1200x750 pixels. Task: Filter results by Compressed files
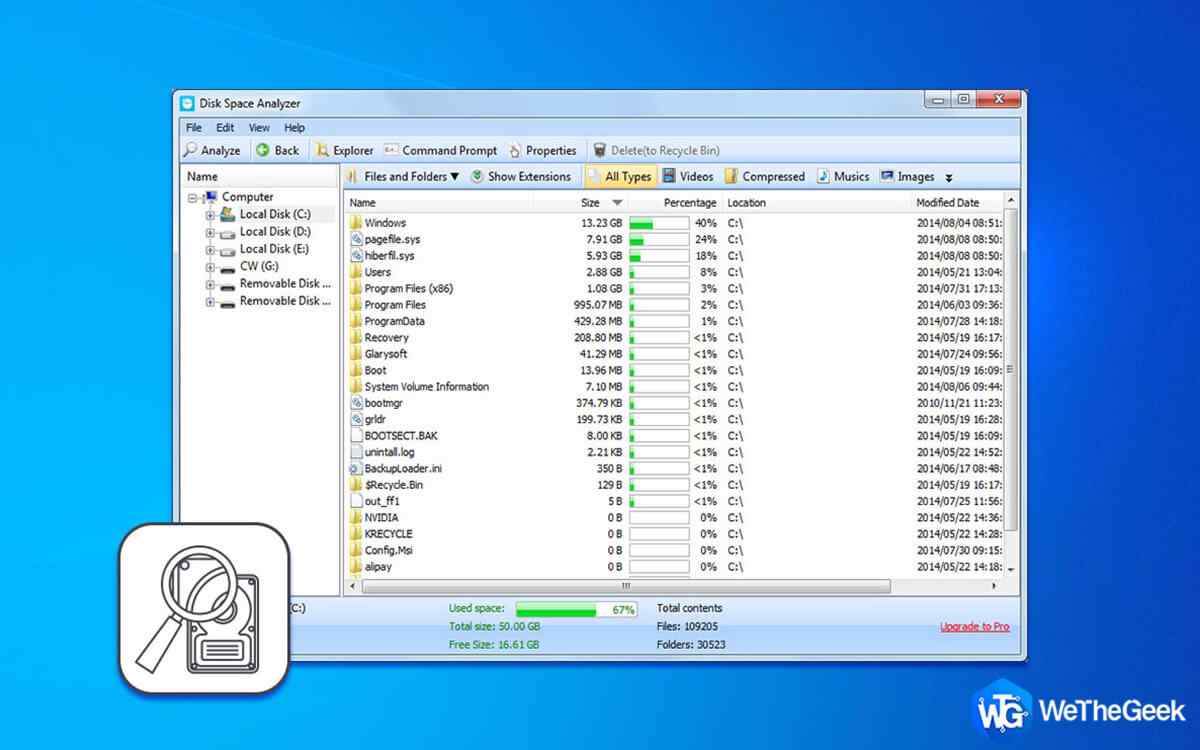pos(765,176)
